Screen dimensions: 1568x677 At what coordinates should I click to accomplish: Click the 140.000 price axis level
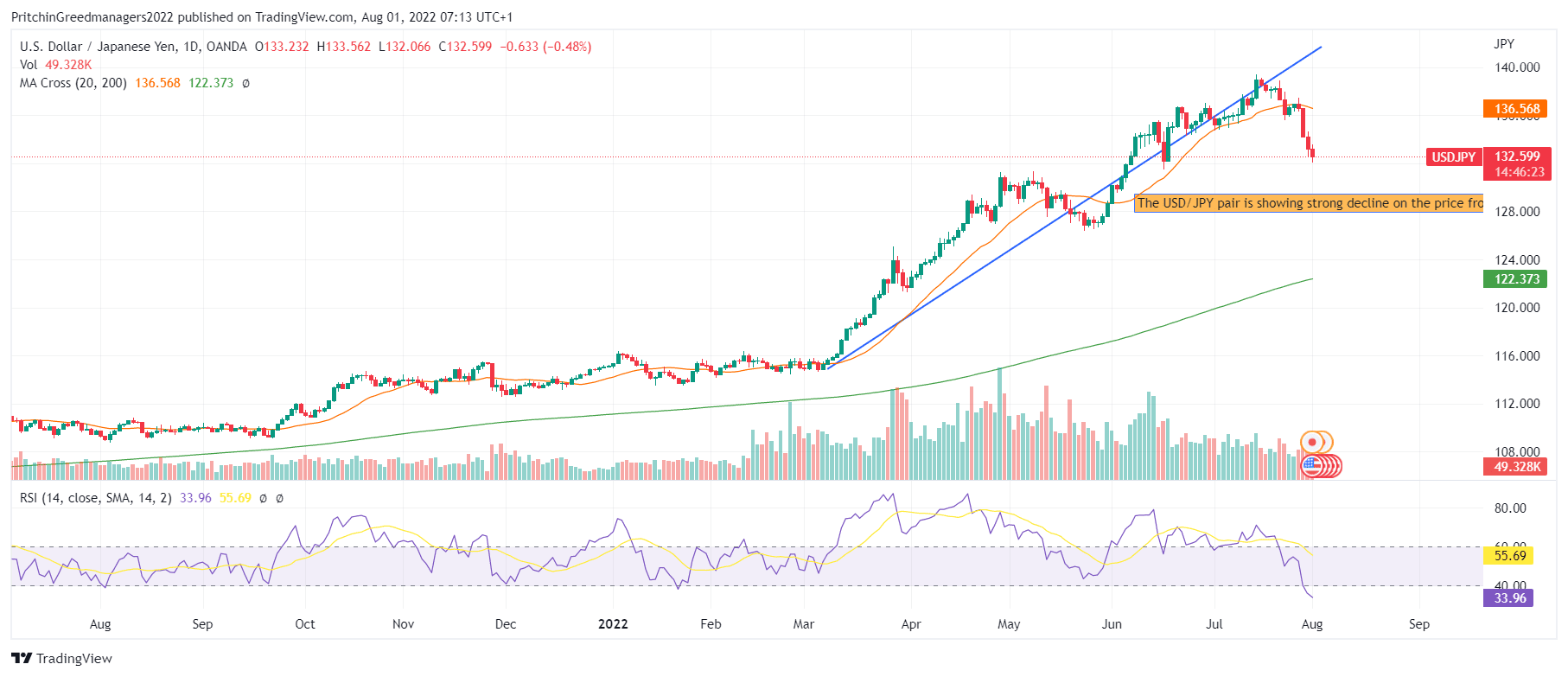coord(1517,67)
